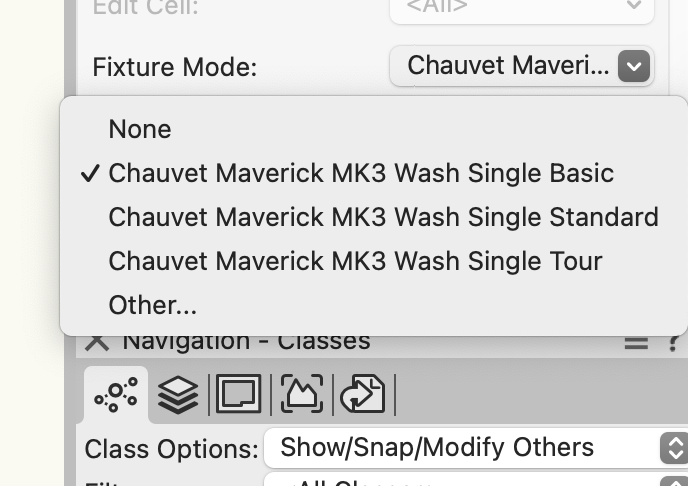This screenshot has height=486, width=688.
Task: Open the Navigation palette options menu icon
Action: pyautogui.click(x=636, y=342)
